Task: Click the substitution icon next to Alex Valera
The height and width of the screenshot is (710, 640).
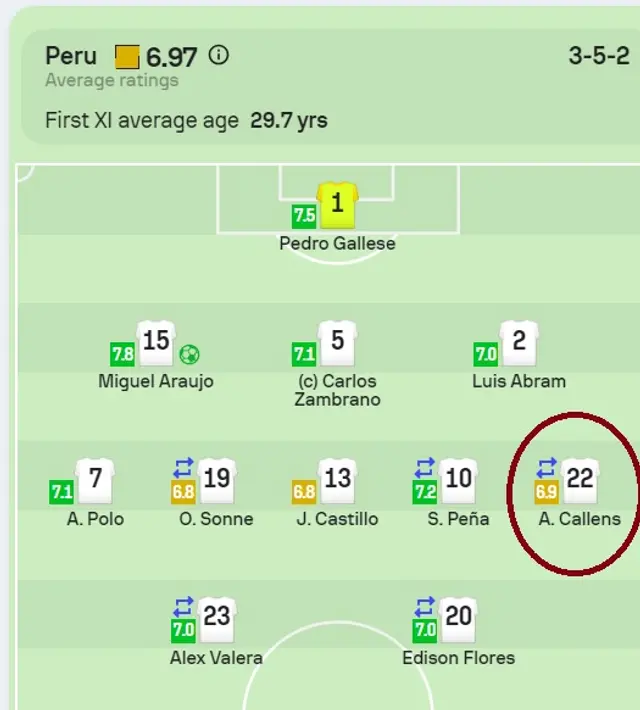Action: click(x=183, y=606)
